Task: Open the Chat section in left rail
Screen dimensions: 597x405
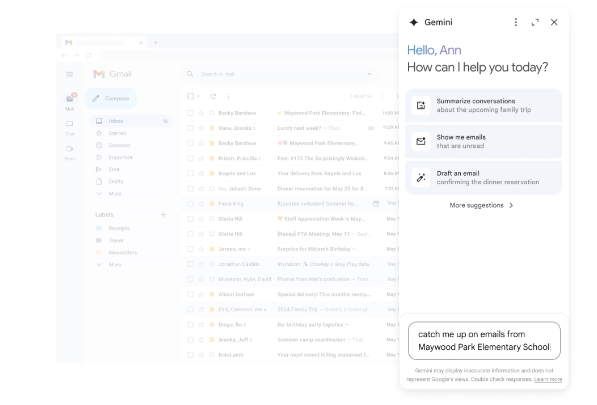Action: coord(69,128)
